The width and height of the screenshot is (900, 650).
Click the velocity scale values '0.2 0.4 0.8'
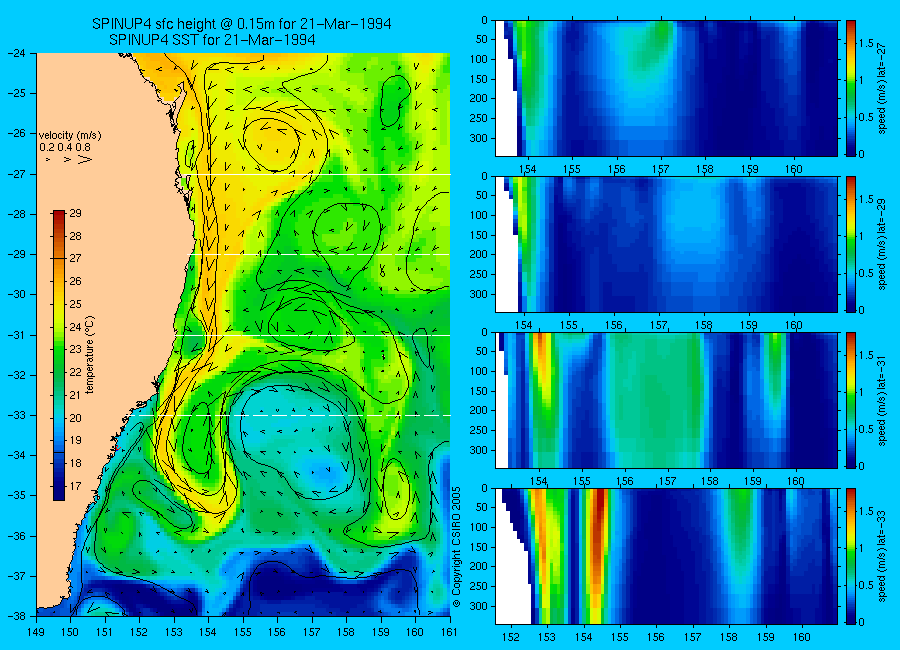click(x=65, y=147)
